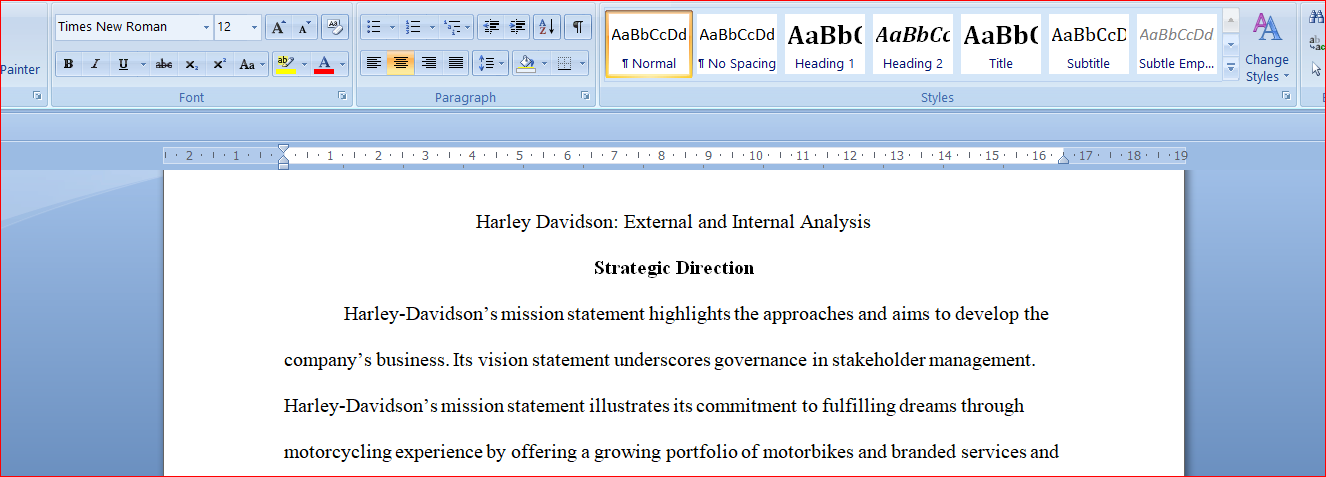Toggle italic formatting
Screen dimensions: 1326x477
(x=95, y=64)
